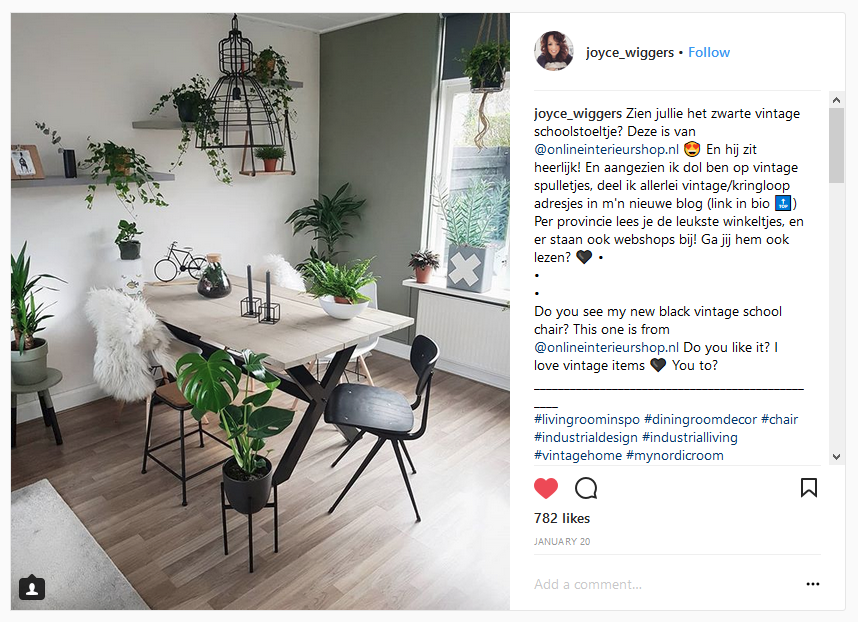858x622 pixels.
Task: Open the #diningroomdecor hashtag
Action: [700, 420]
